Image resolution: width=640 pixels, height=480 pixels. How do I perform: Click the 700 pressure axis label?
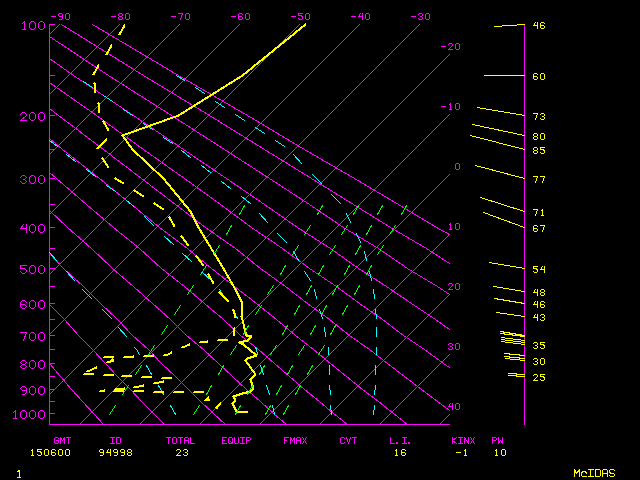point(33,336)
